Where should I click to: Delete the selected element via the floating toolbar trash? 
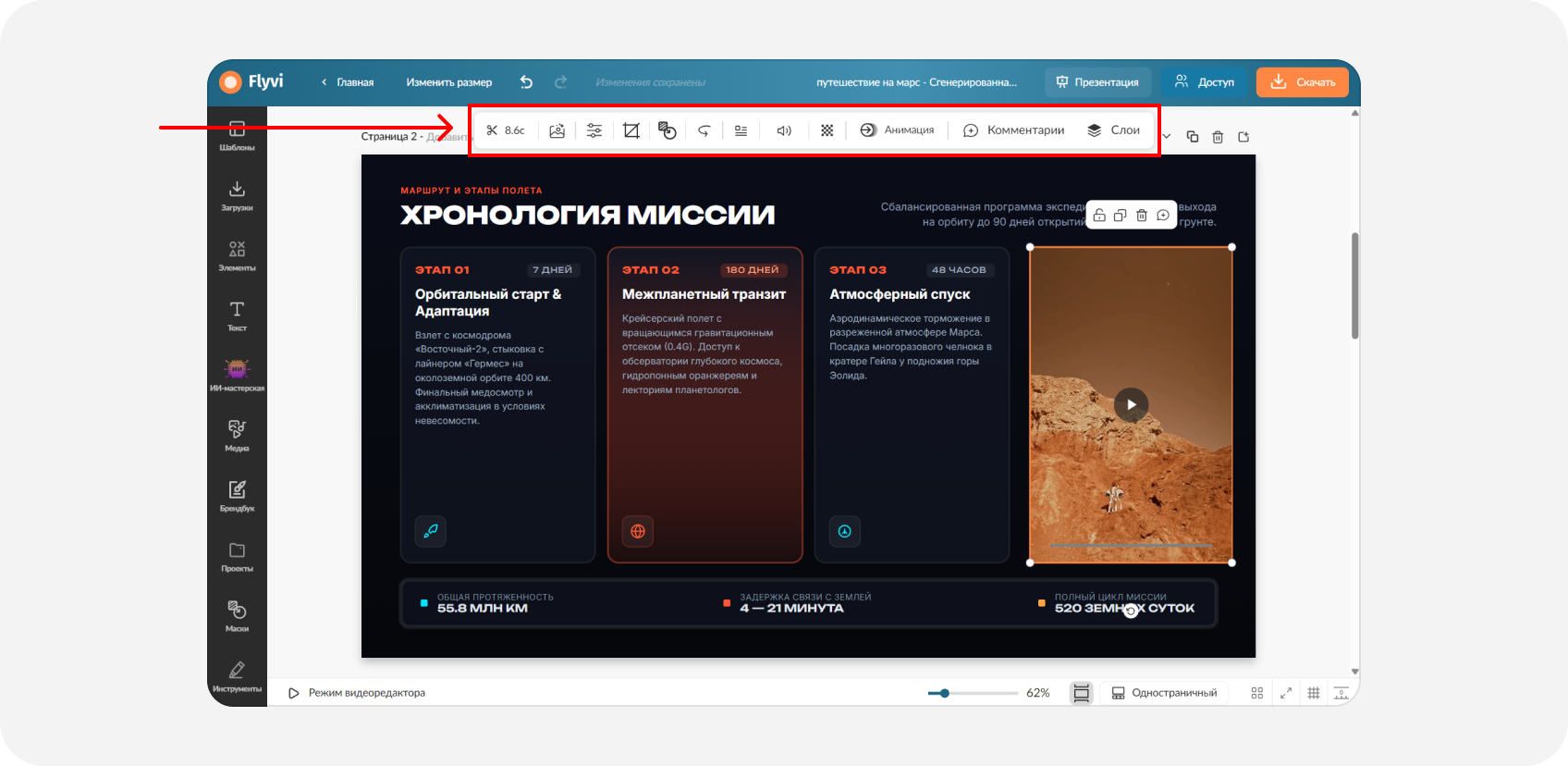pyautogui.click(x=1142, y=216)
